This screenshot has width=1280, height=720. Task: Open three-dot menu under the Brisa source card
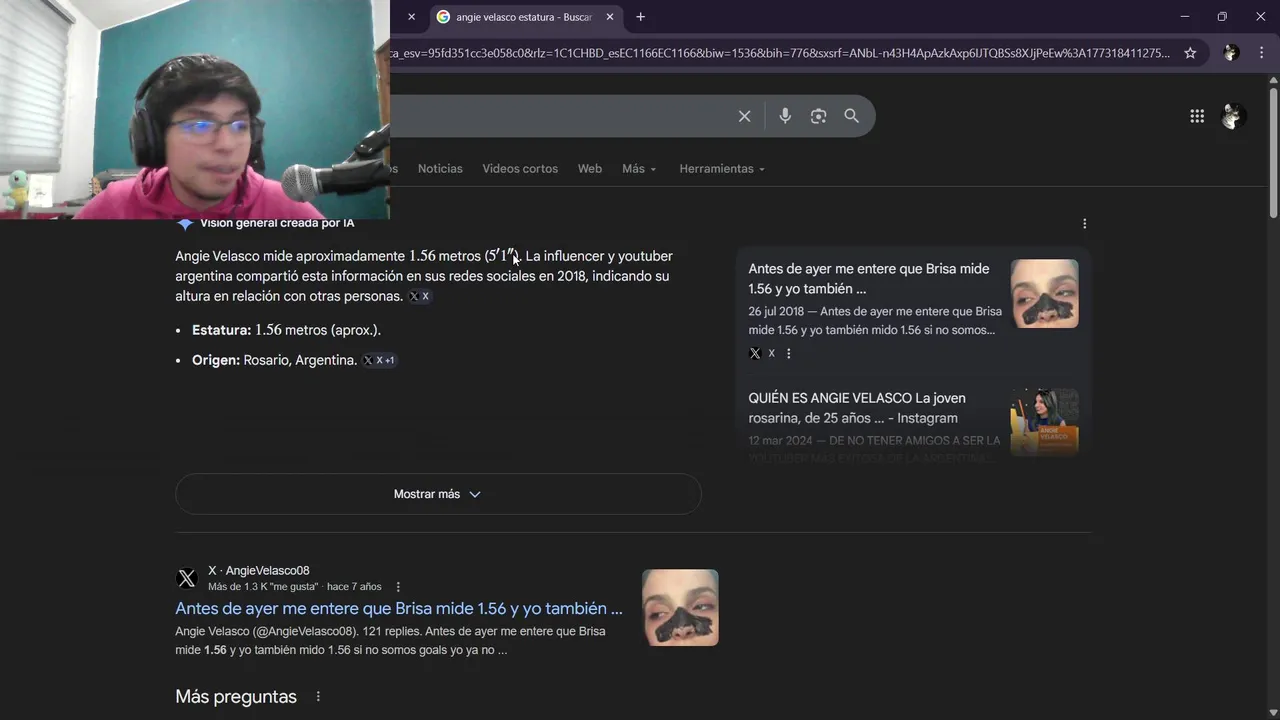[788, 353]
